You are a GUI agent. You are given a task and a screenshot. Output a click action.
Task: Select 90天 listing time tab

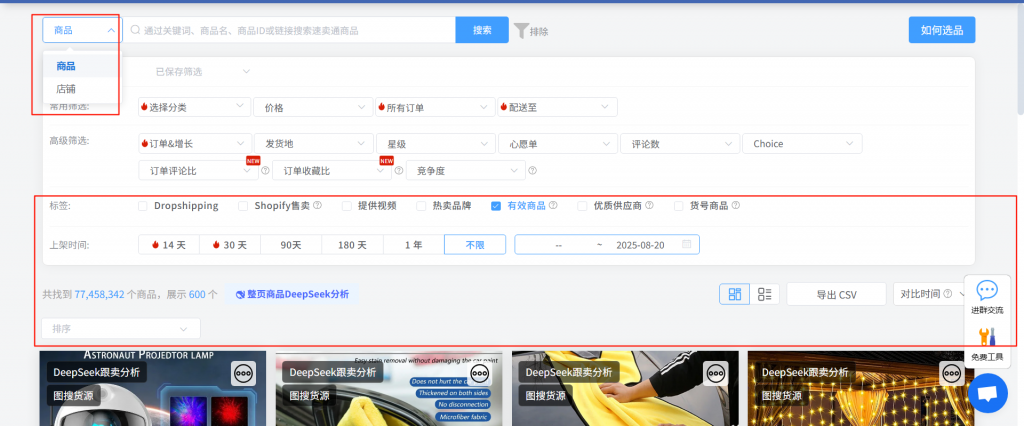tap(291, 245)
